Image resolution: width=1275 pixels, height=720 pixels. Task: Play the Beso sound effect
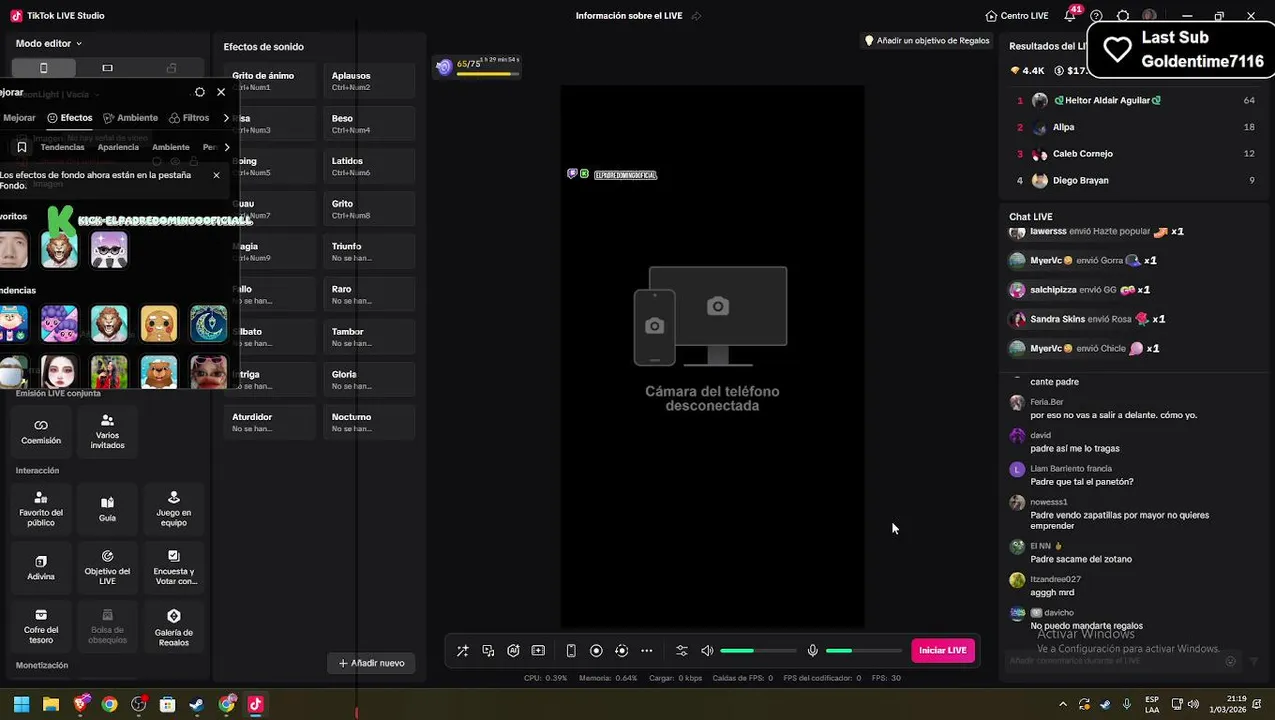tap(369, 124)
